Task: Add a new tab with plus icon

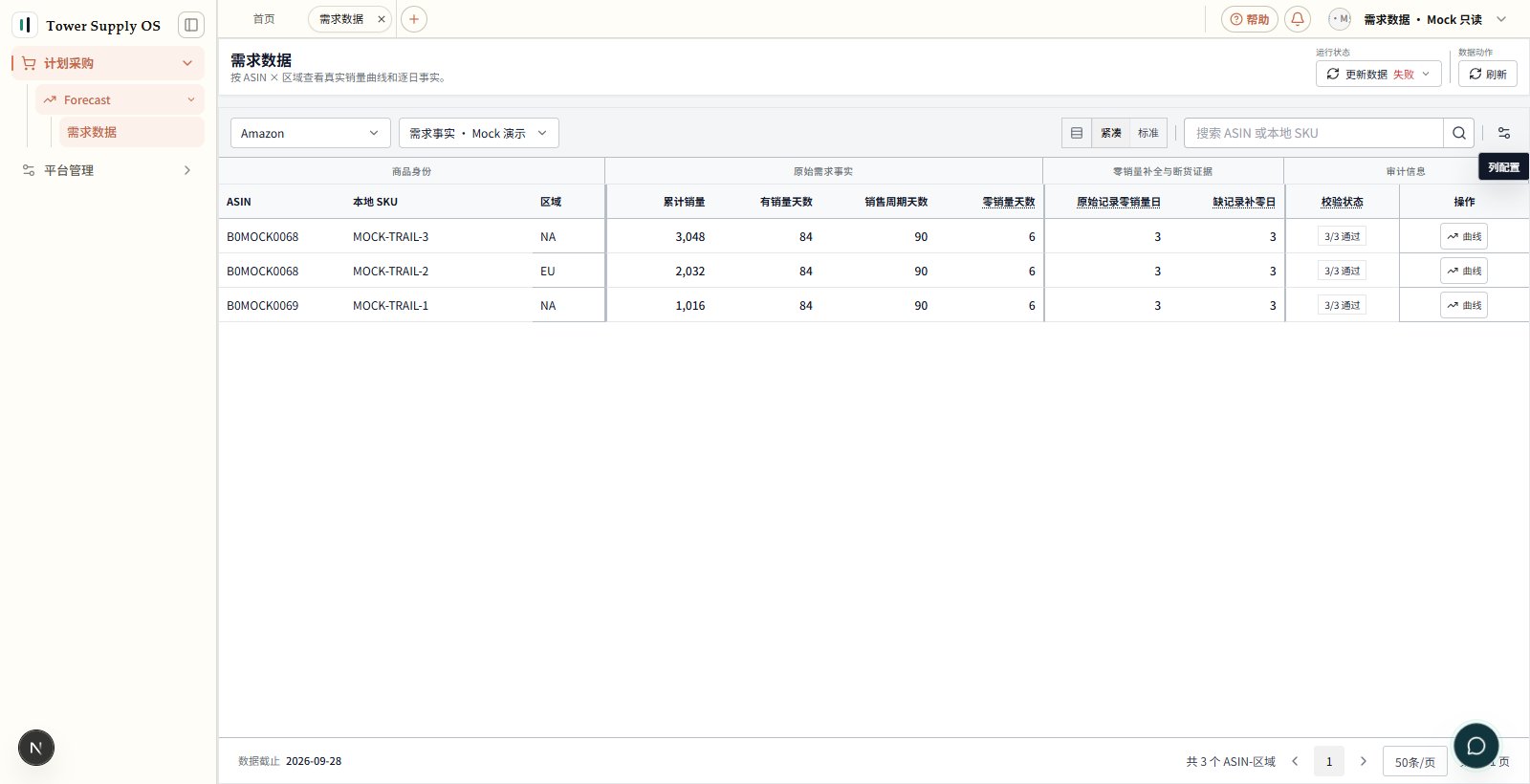Action: 414,19
